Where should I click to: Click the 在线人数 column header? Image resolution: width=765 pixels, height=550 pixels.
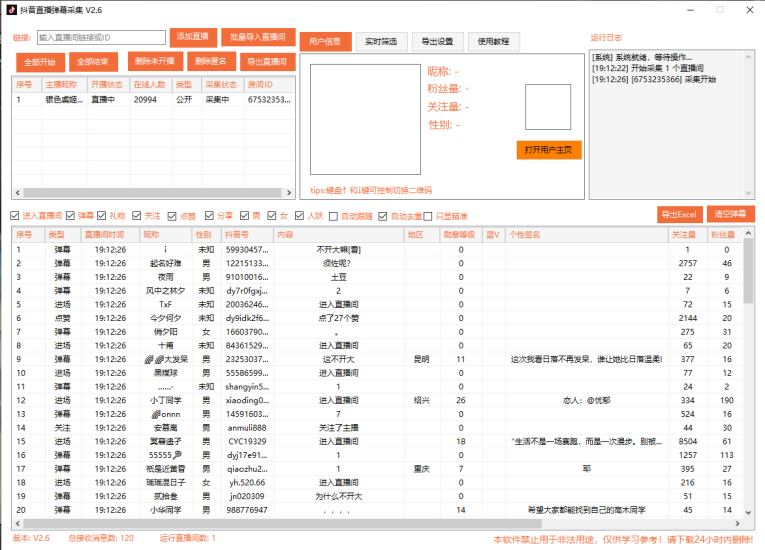tap(151, 84)
